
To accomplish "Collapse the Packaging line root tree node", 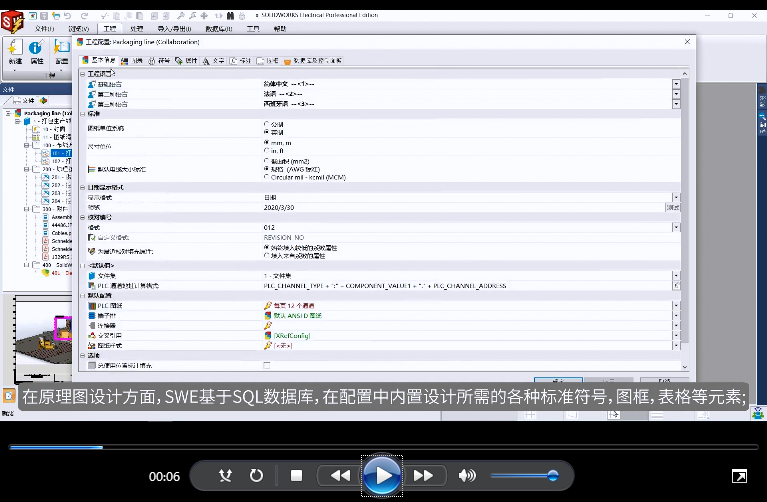I will (x=8, y=113).
